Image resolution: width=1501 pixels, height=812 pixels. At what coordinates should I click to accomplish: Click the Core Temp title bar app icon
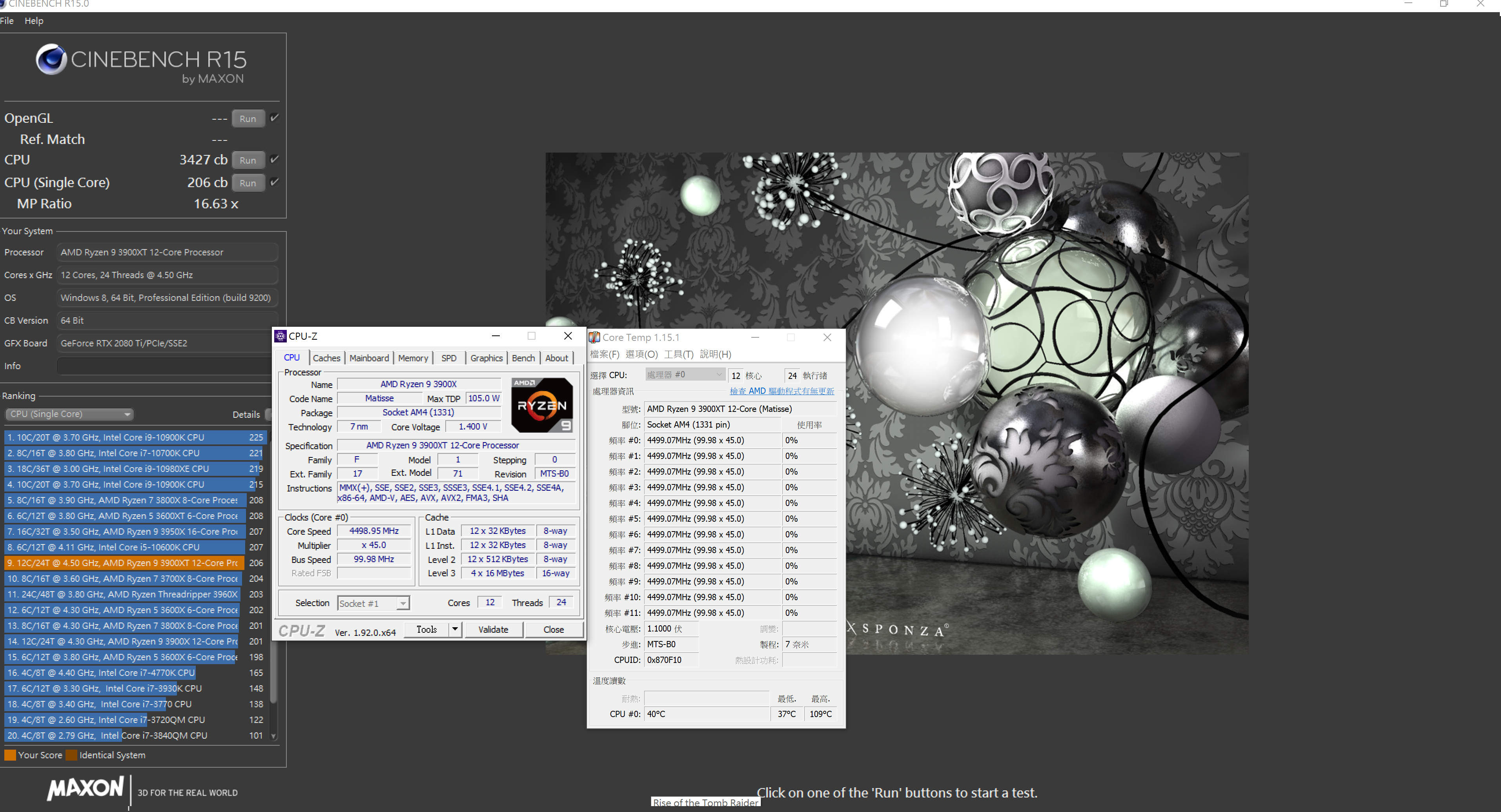point(594,337)
